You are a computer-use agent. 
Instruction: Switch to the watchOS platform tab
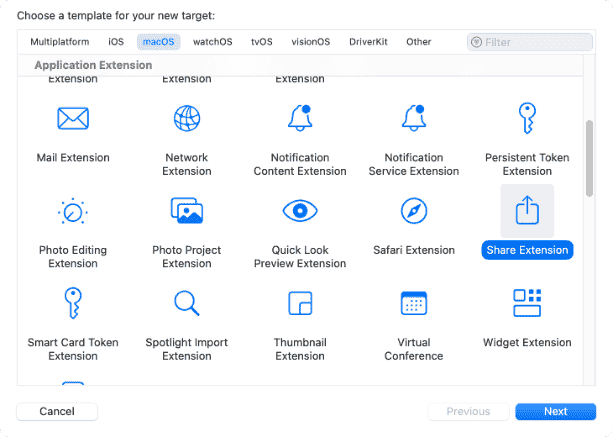tap(212, 42)
